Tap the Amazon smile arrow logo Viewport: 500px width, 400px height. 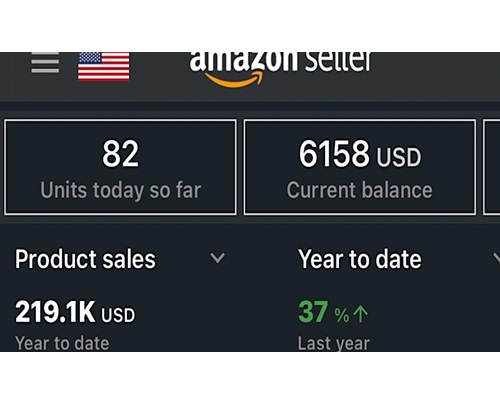coord(234,80)
